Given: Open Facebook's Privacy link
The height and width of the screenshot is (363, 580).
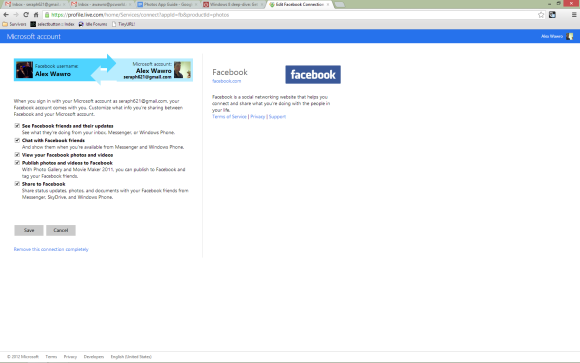Looking at the screenshot, I should [x=257, y=117].
